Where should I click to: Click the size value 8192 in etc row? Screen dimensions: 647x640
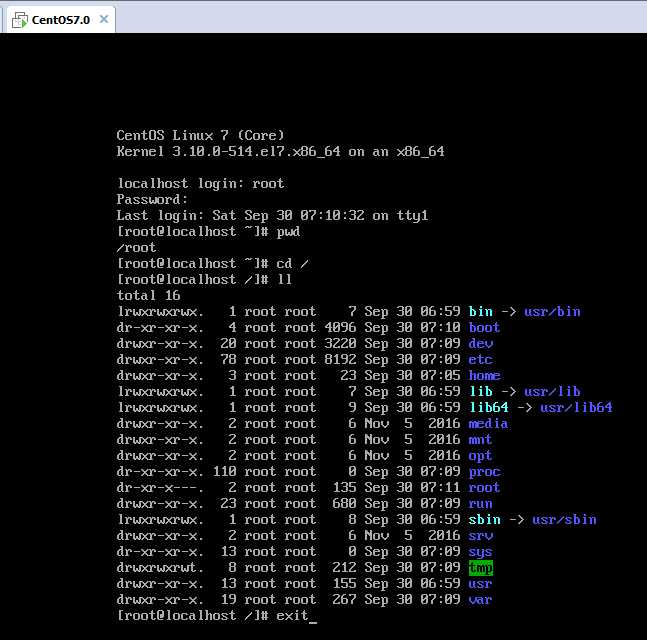coord(340,359)
